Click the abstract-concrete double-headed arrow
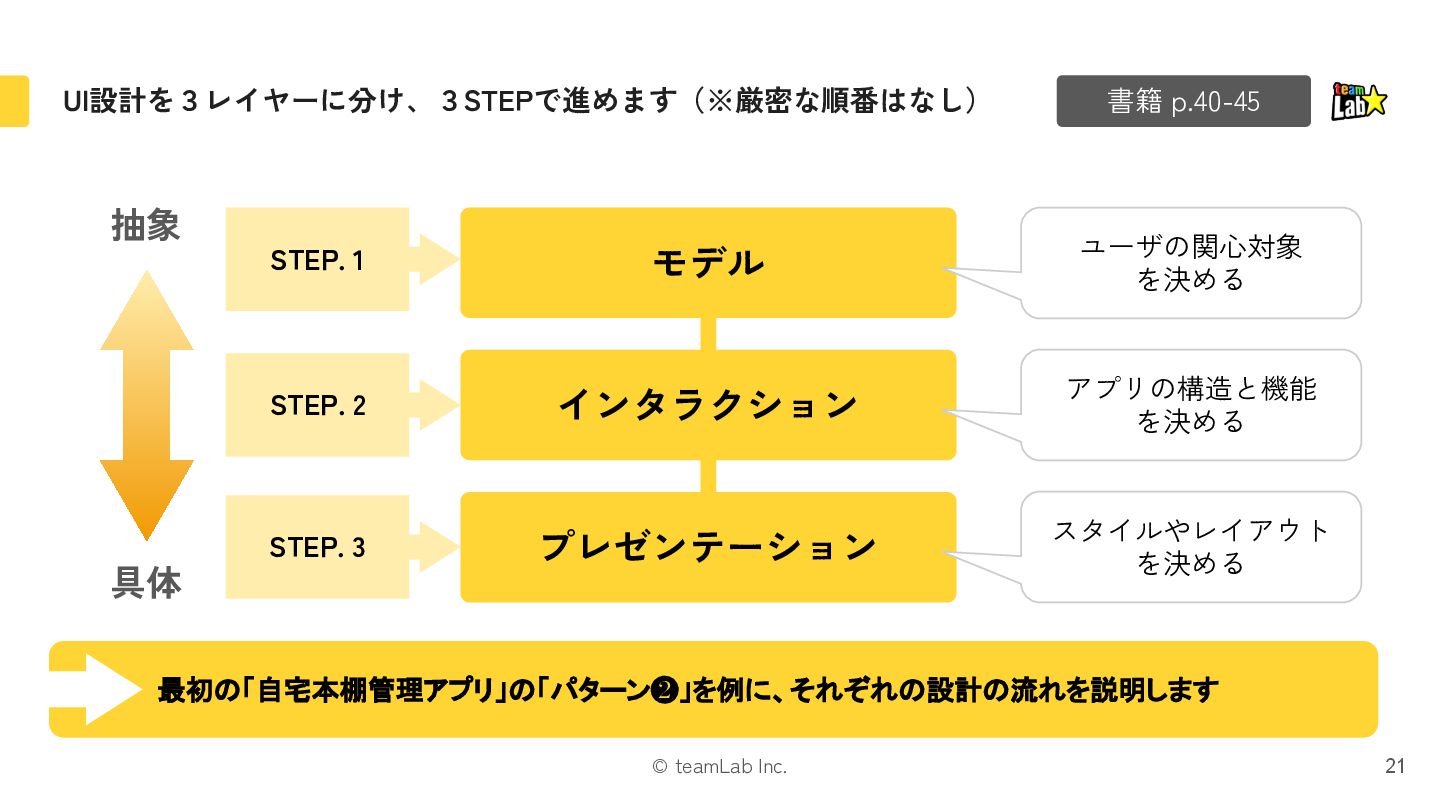 146,404
